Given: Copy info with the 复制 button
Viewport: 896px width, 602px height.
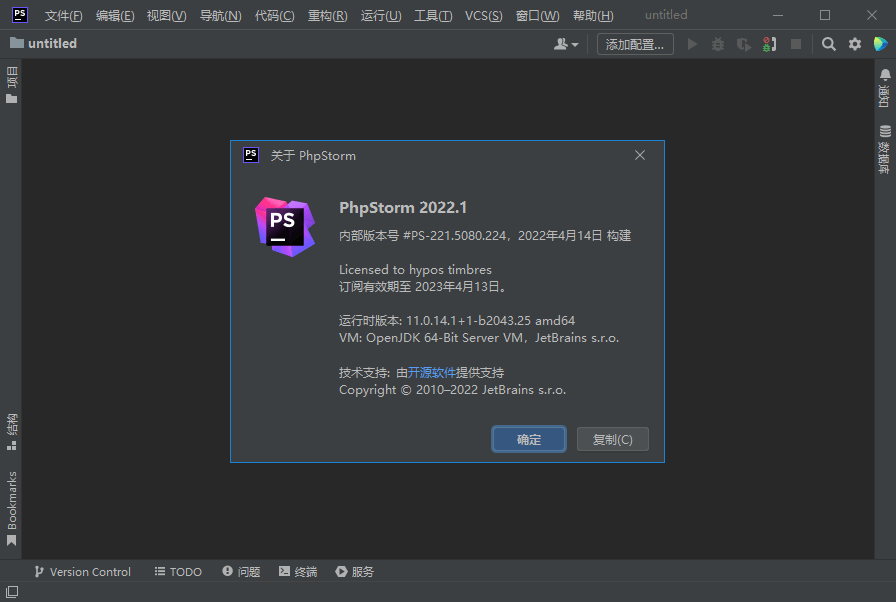Looking at the screenshot, I should (x=612, y=439).
